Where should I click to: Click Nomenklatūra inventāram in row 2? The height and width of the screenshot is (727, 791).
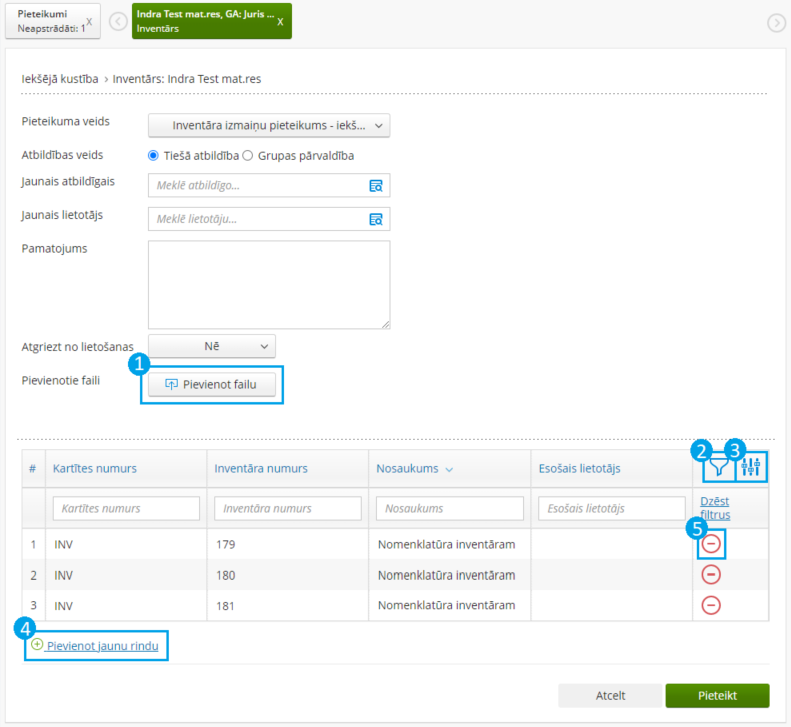pyautogui.click(x=446, y=575)
